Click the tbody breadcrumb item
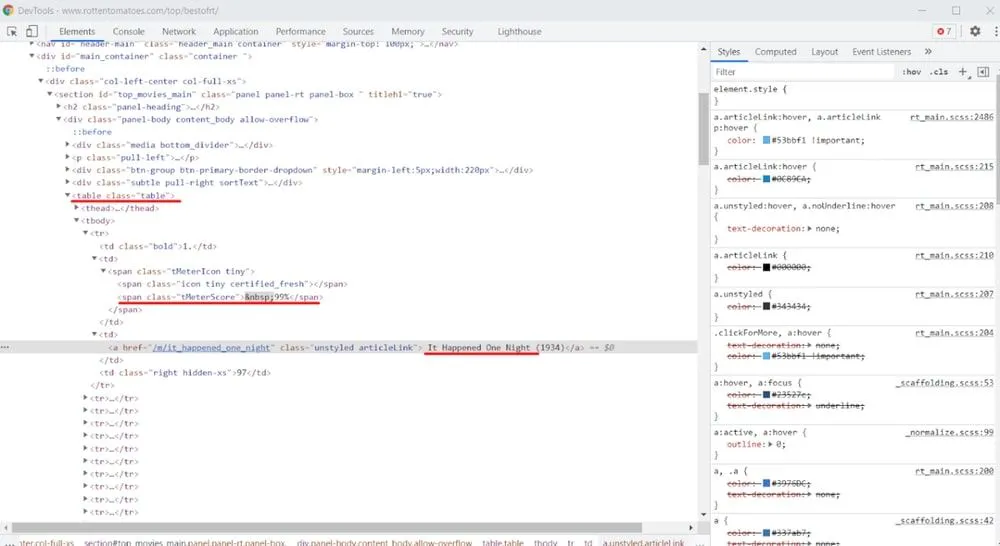Screen dimensions: 1000x546 pyautogui.click(x=545, y=542)
